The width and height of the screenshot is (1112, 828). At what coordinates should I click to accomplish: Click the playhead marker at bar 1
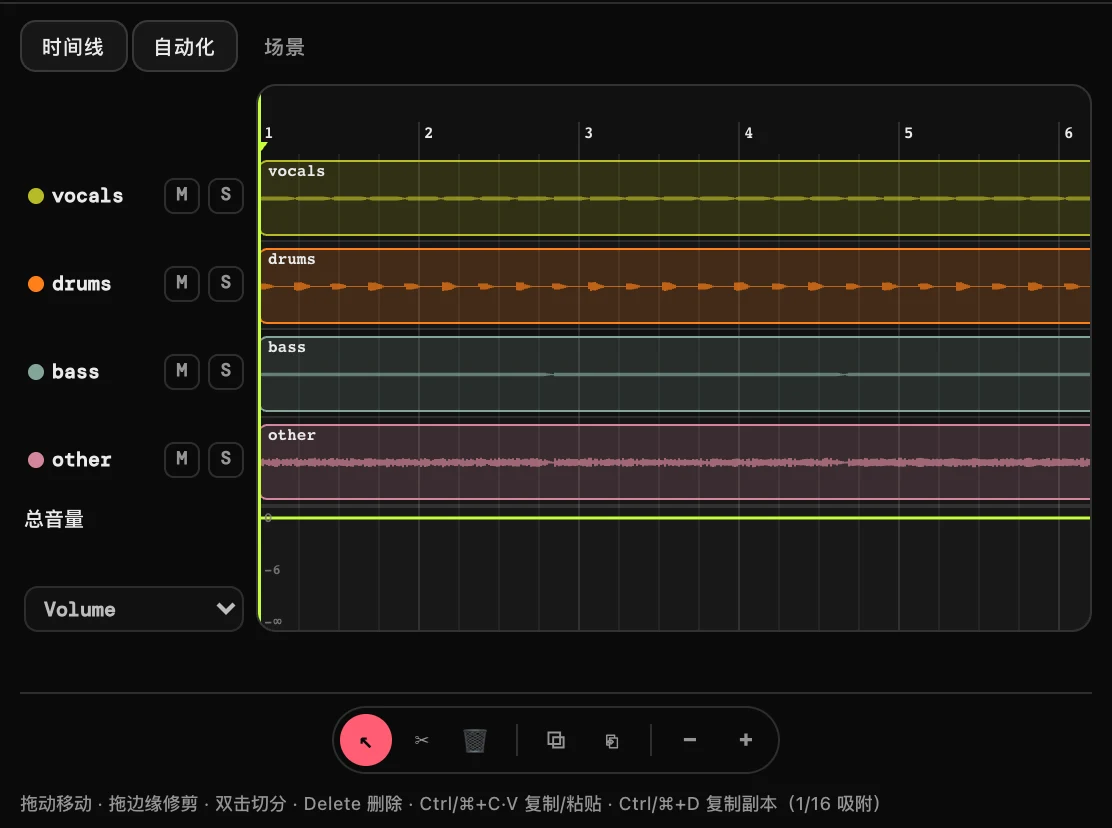[x=263, y=147]
